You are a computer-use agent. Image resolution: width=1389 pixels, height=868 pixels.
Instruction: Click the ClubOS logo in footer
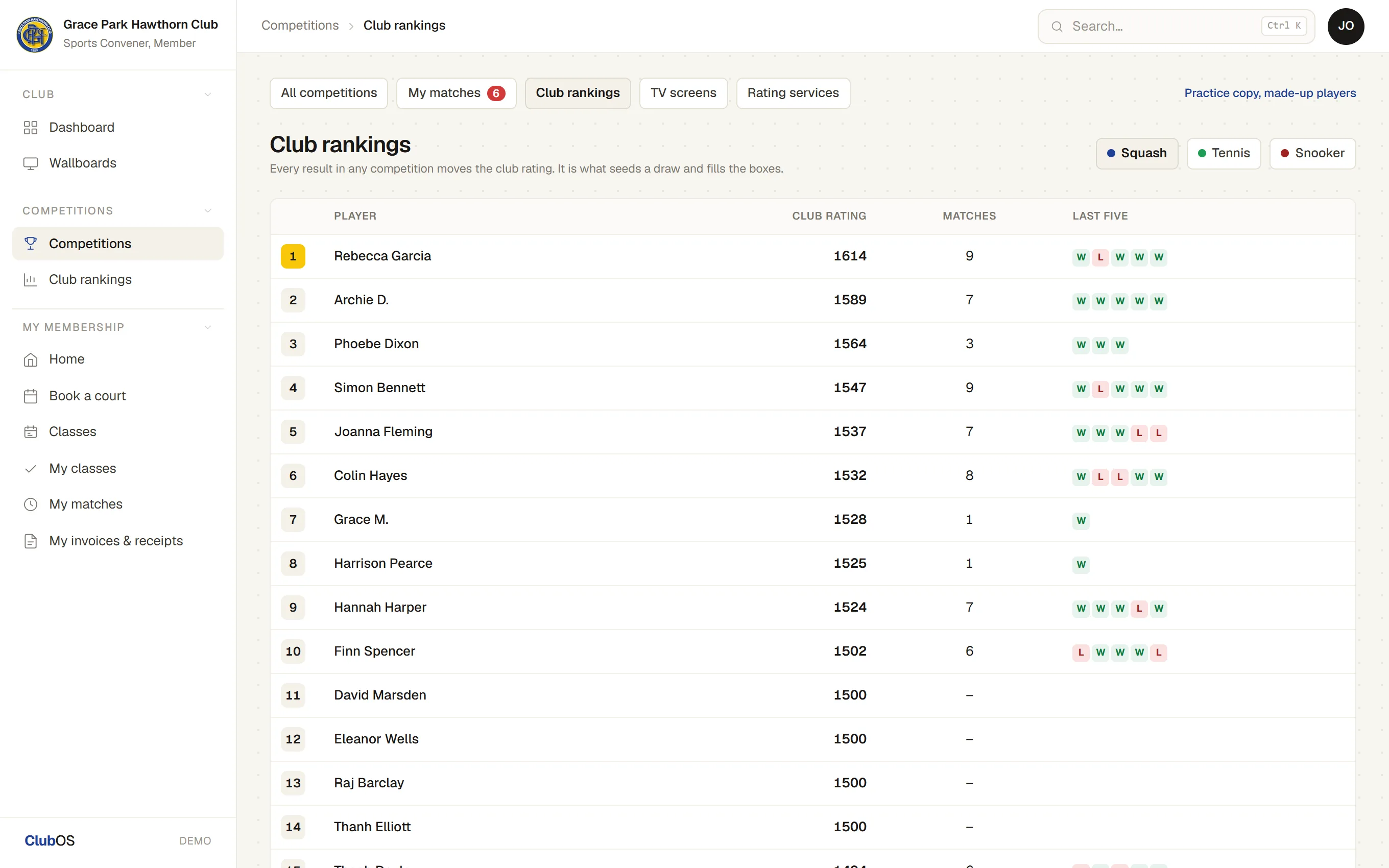pos(50,840)
